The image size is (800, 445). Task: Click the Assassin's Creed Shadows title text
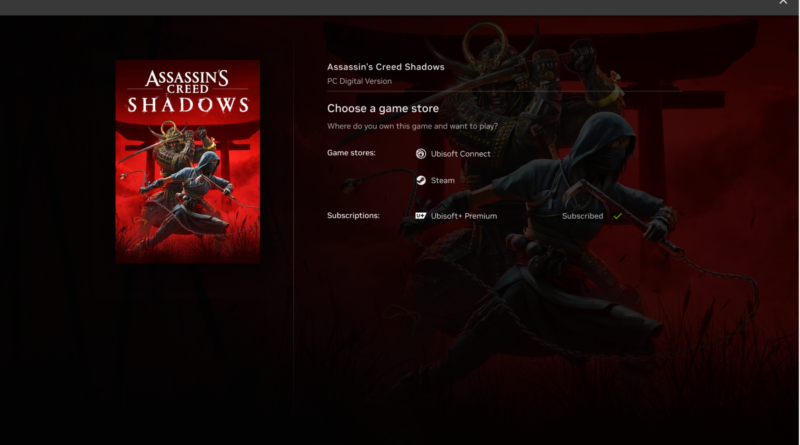pos(386,67)
